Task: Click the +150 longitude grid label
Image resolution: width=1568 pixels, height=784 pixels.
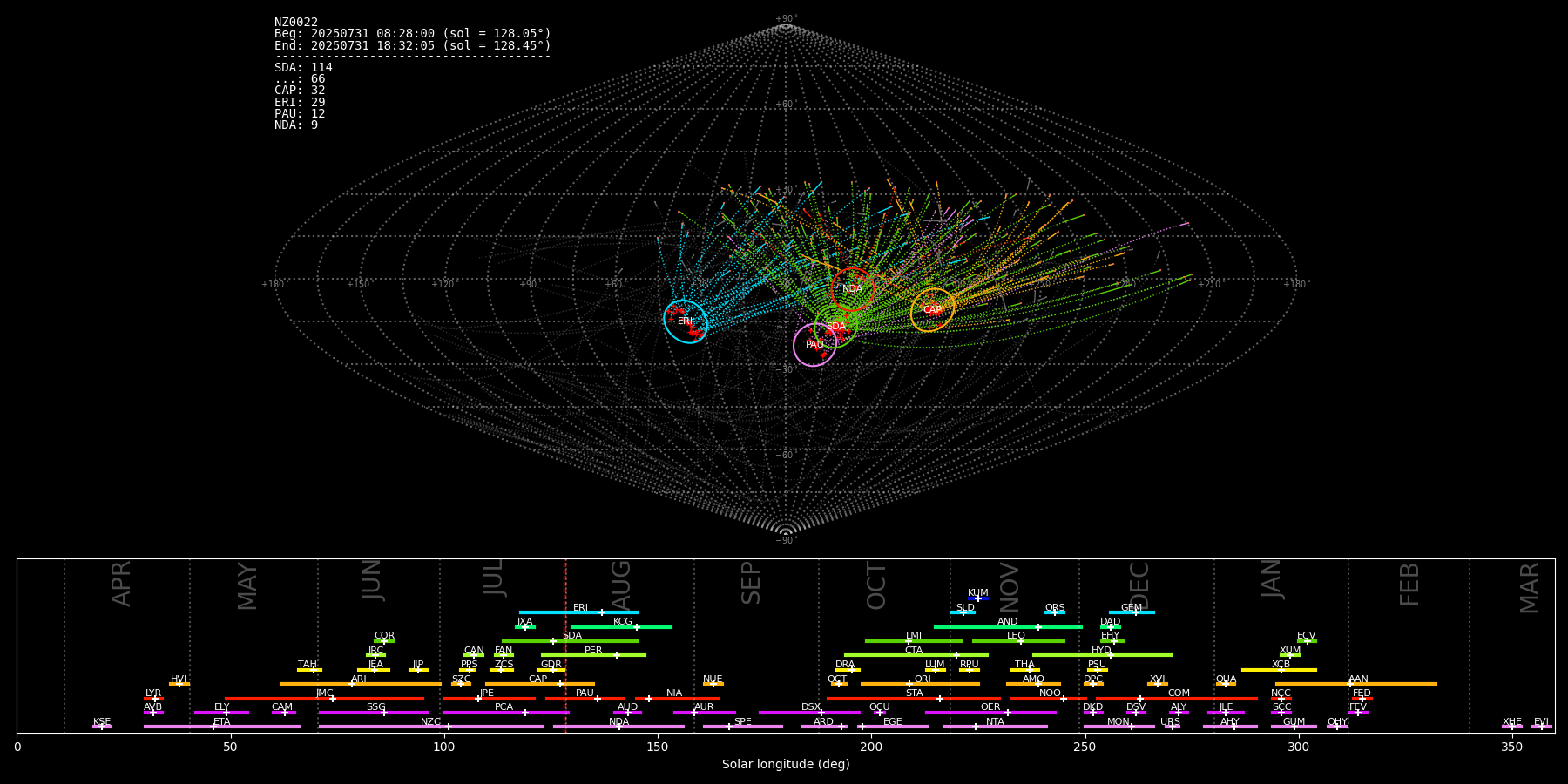Action: point(358,285)
